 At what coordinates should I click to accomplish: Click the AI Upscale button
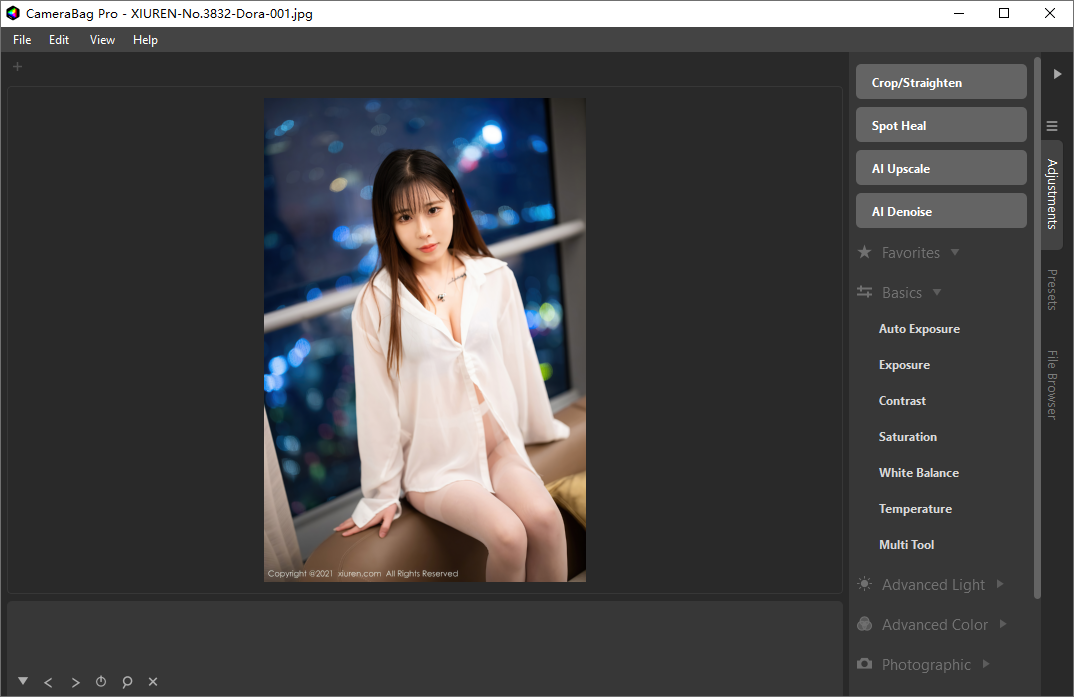click(940, 167)
